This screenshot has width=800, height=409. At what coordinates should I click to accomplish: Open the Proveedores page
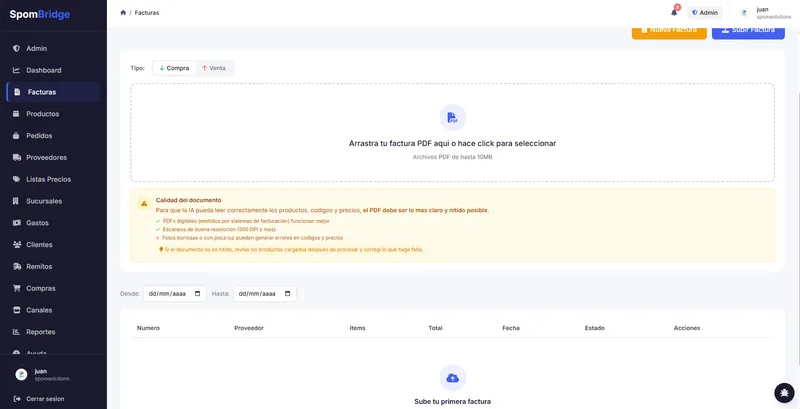(x=53, y=158)
